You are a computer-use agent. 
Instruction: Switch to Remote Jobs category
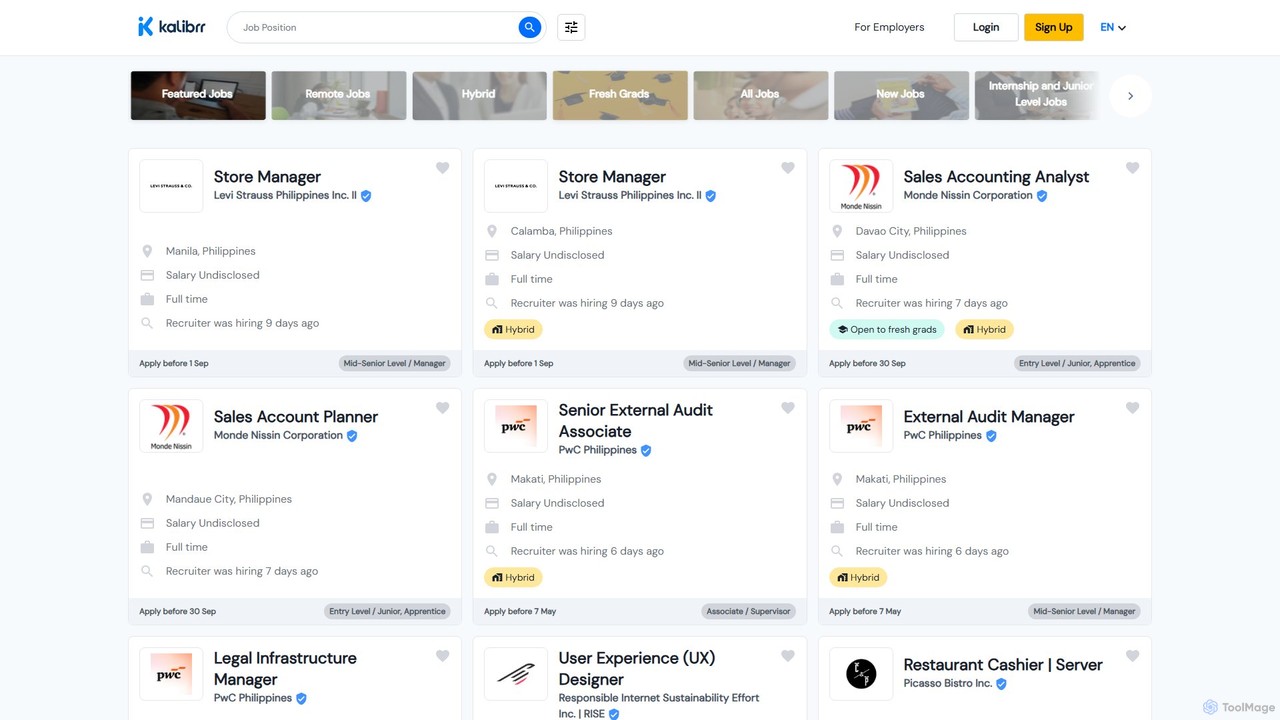[339, 95]
